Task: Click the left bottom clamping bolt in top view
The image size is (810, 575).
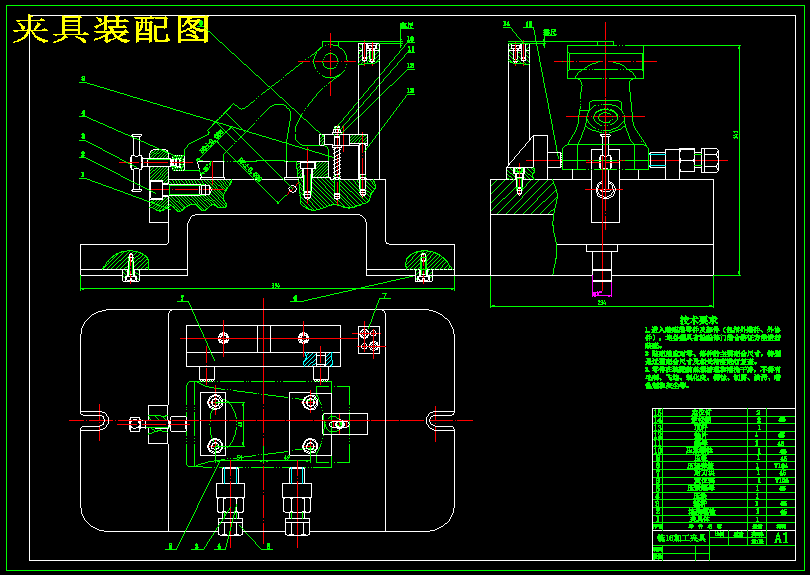Action: pos(230,501)
